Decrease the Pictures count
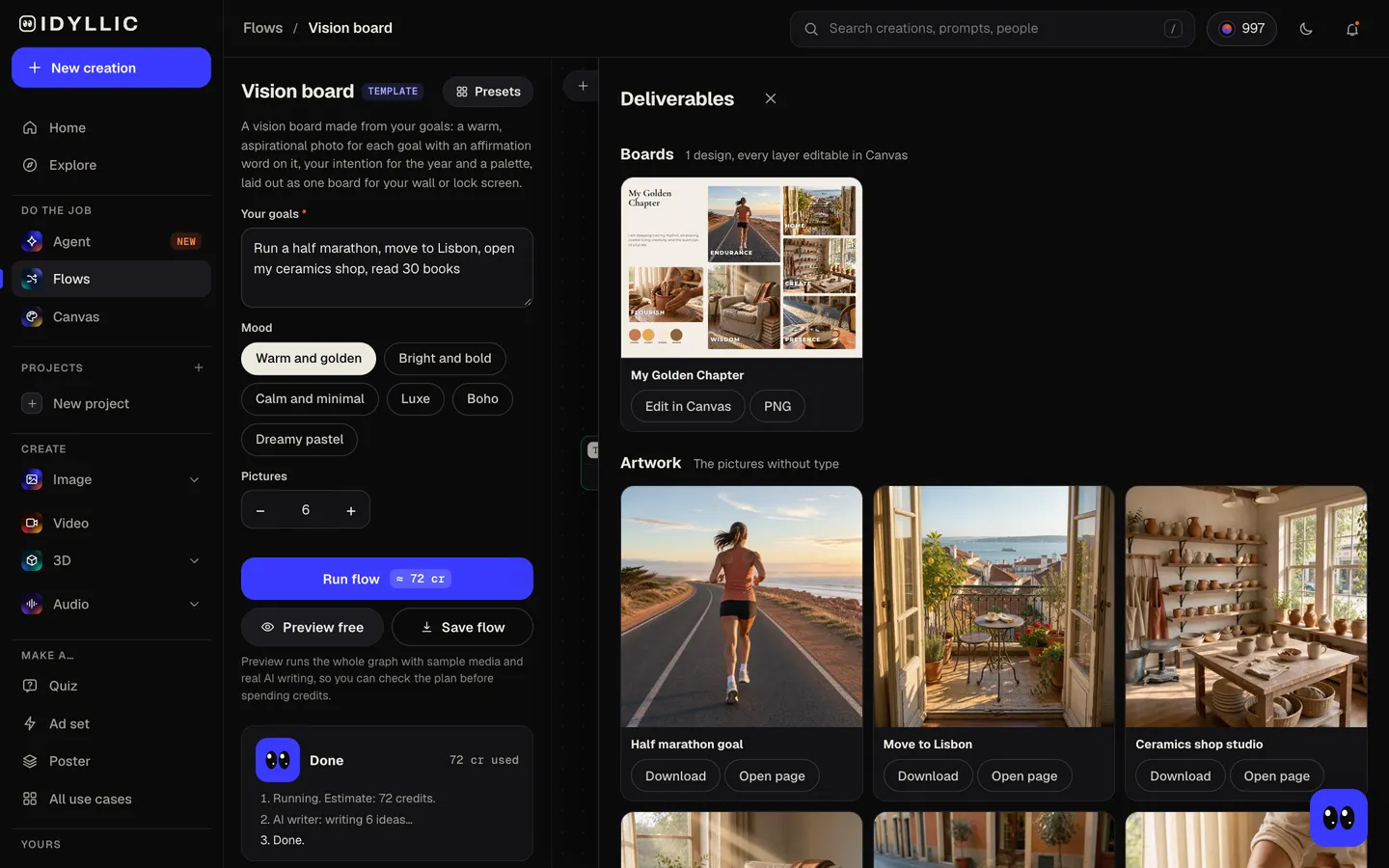 [260, 510]
